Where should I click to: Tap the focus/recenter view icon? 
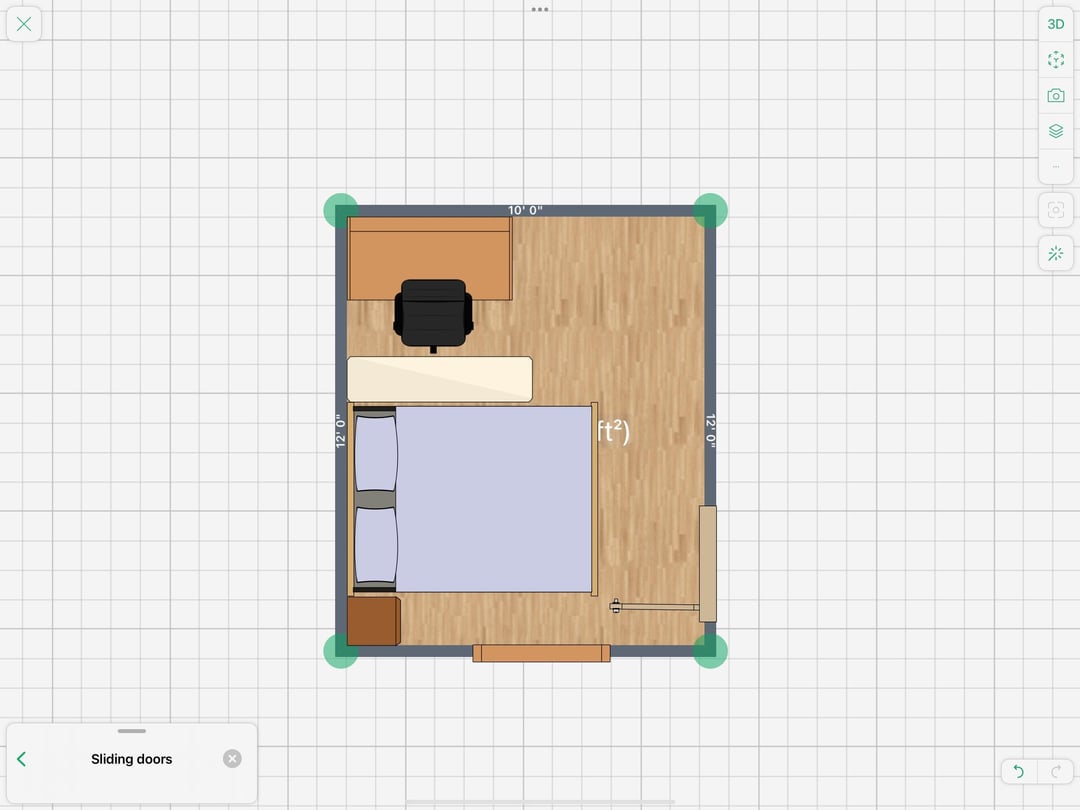tap(1056, 210)
